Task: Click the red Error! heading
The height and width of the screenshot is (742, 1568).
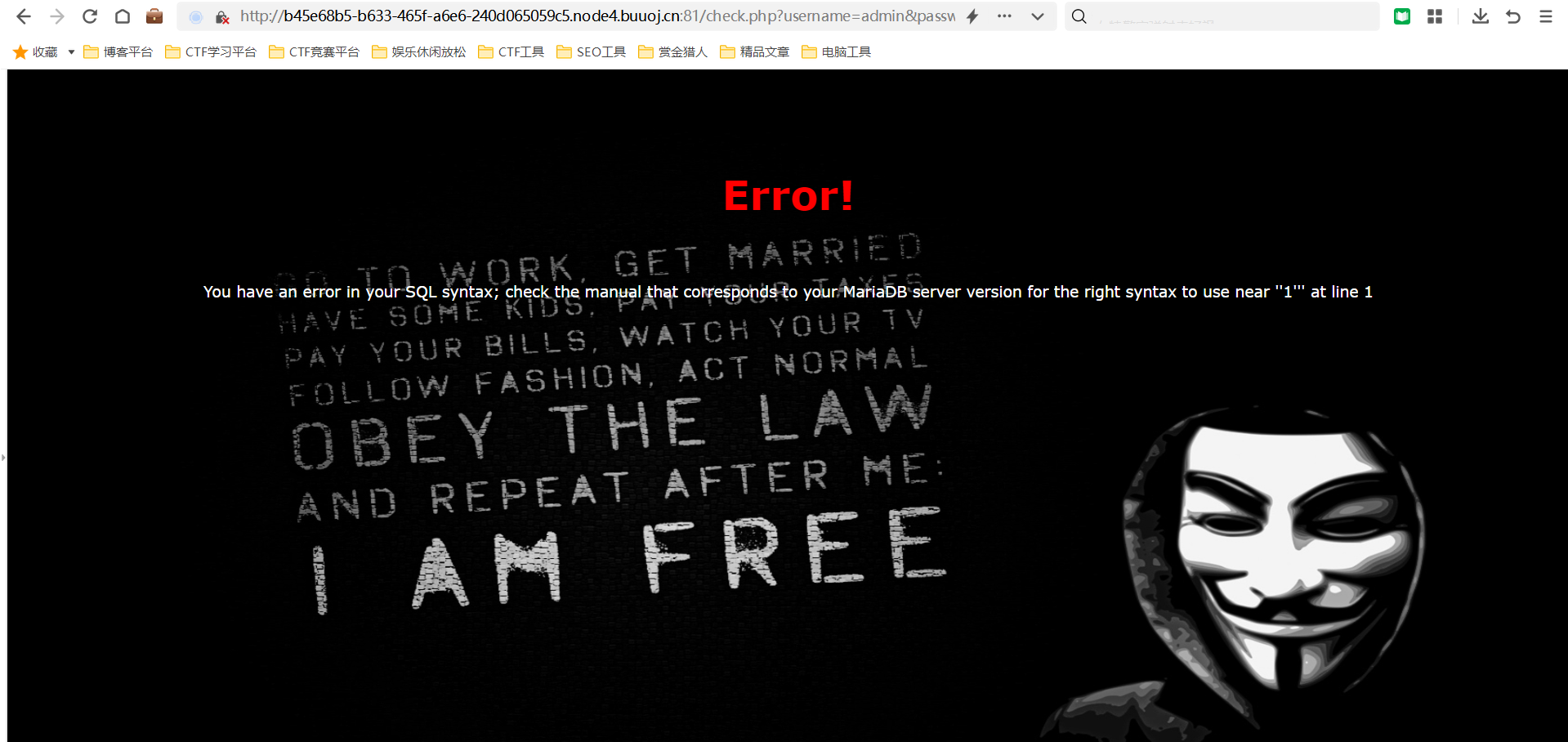Action: click(x=788, y=196)
